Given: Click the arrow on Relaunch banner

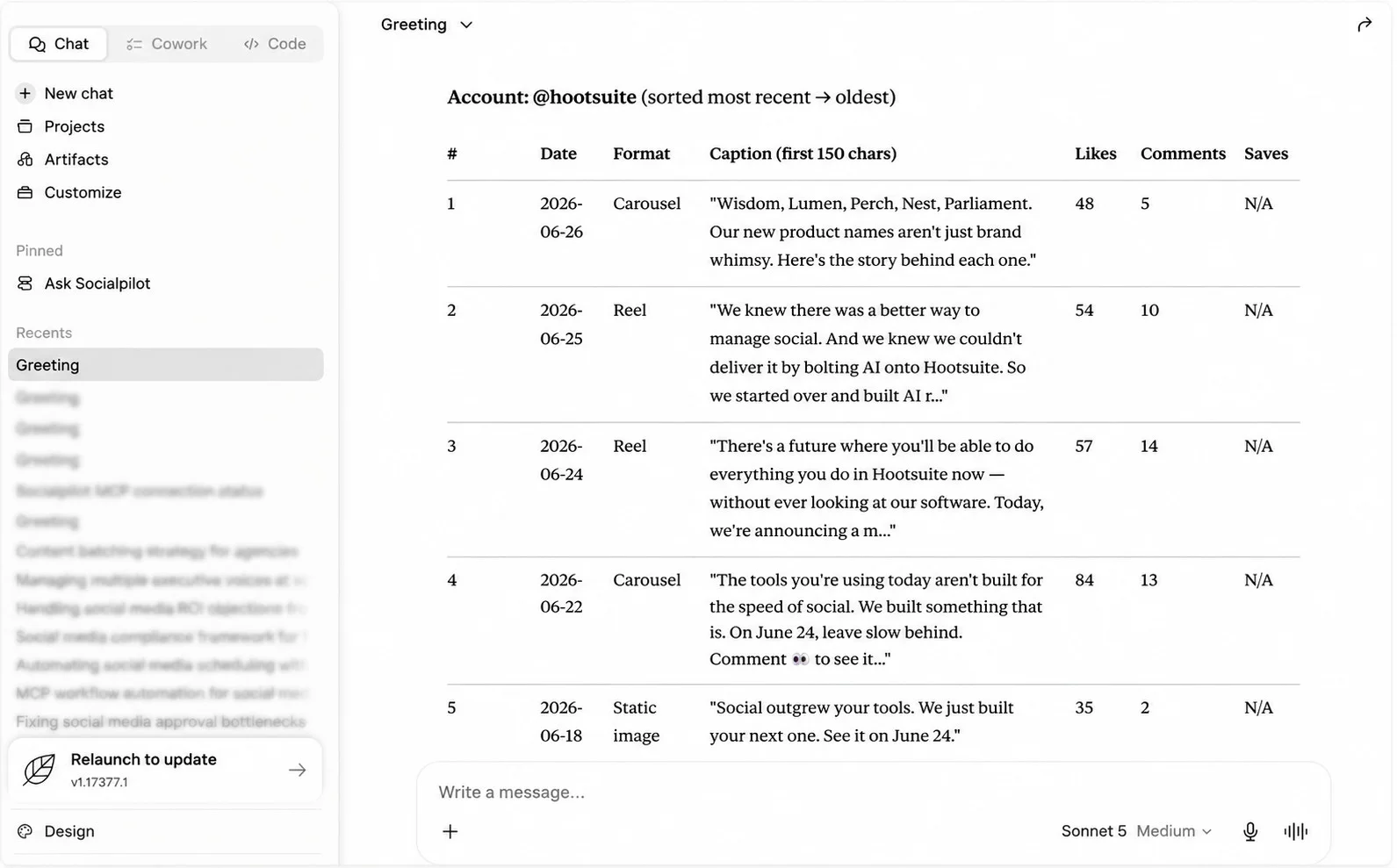Looking at the screenshot, I should coord(298,770).
